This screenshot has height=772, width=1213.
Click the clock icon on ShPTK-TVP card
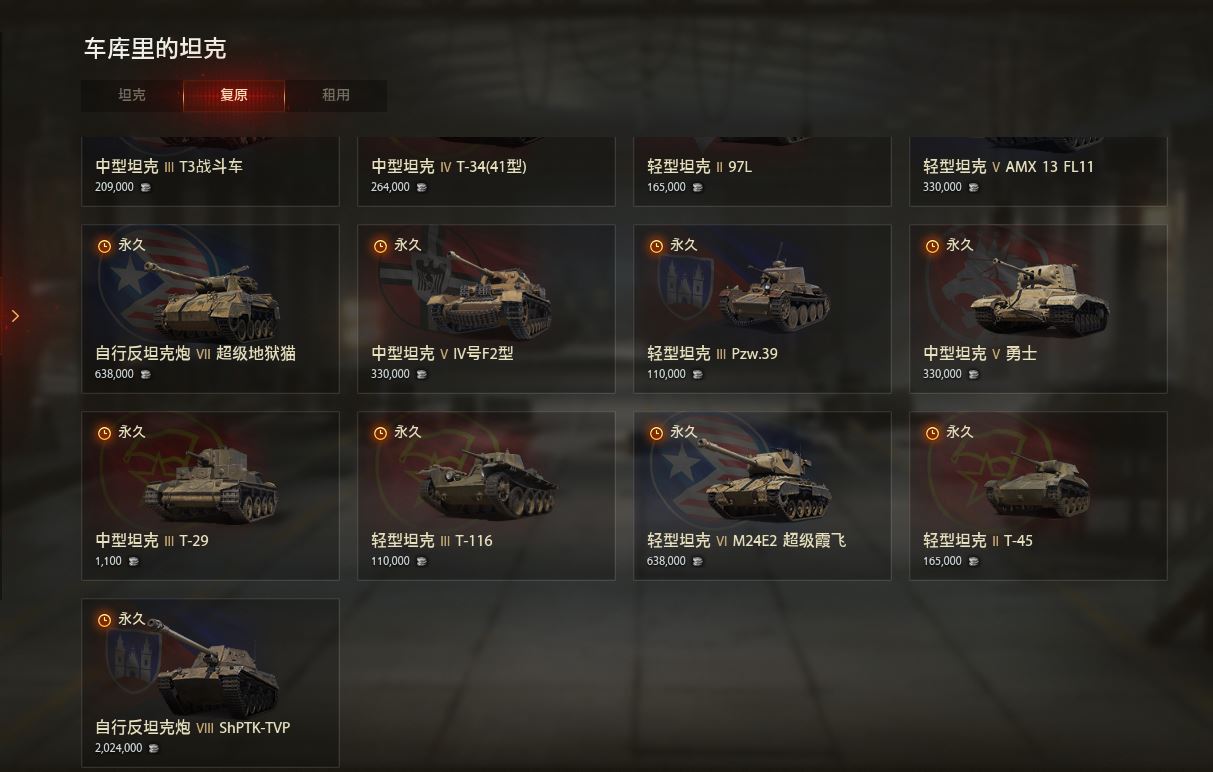(104, 620)
